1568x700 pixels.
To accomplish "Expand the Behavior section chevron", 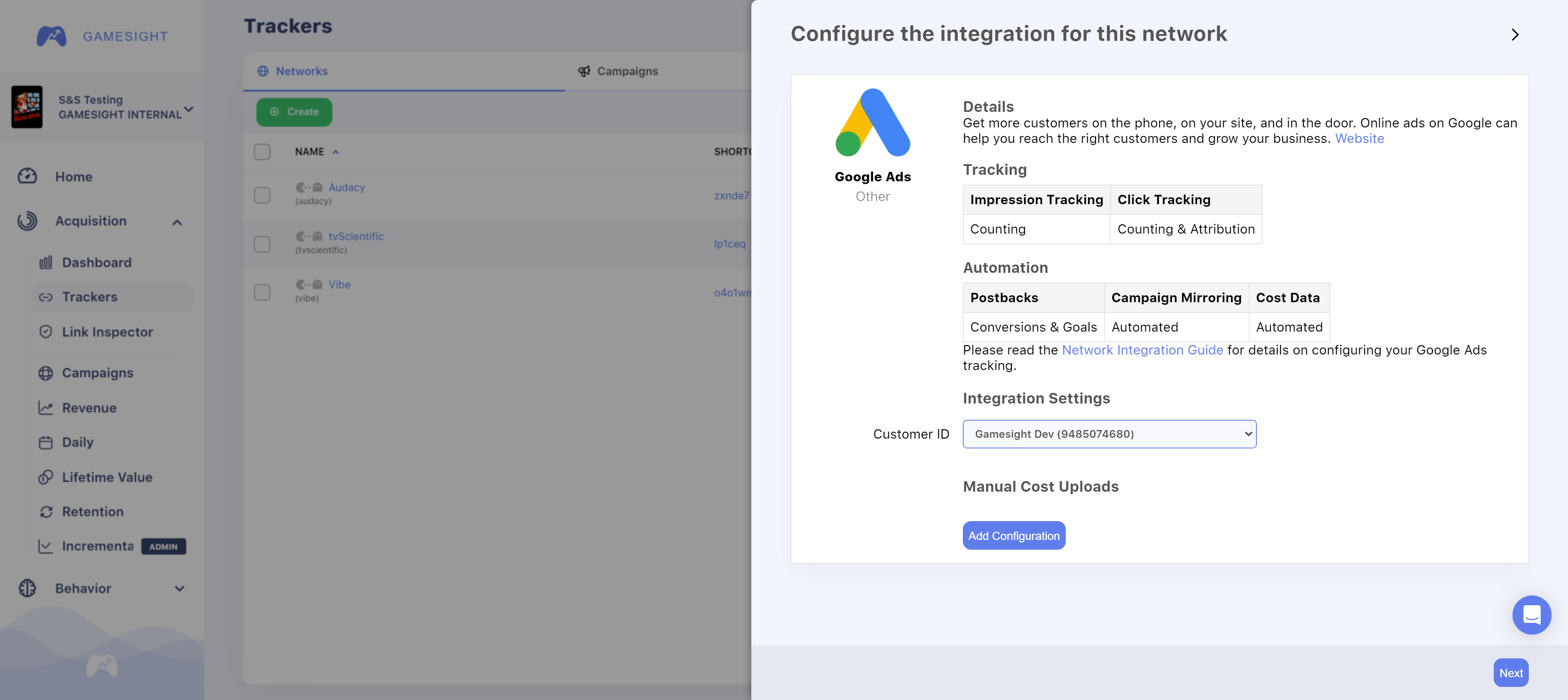I will click(x=180, y=589).
